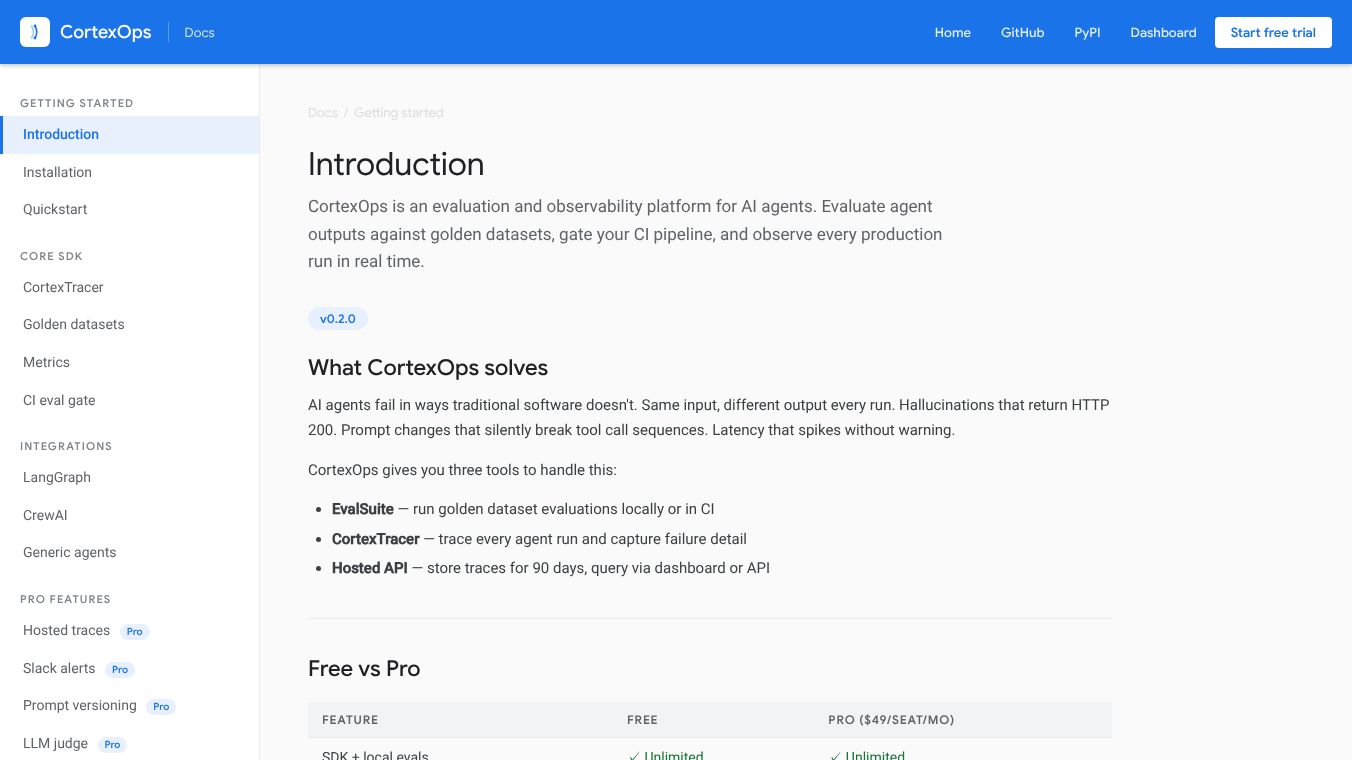Viewport: 1352px width, 760px height.
Task: Click the Docs breadcrumb link
Action: coord(323,113)
